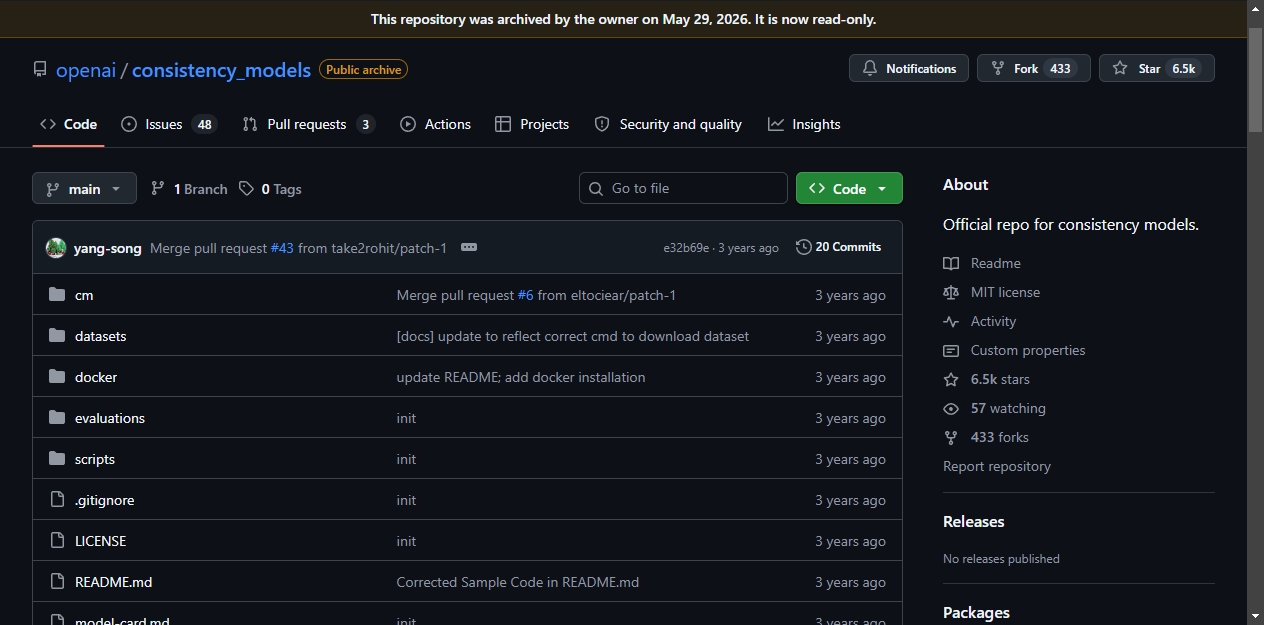This screenshot has height=625, width=1264.
Task: Fork the repository
Action: [1033, 68]
